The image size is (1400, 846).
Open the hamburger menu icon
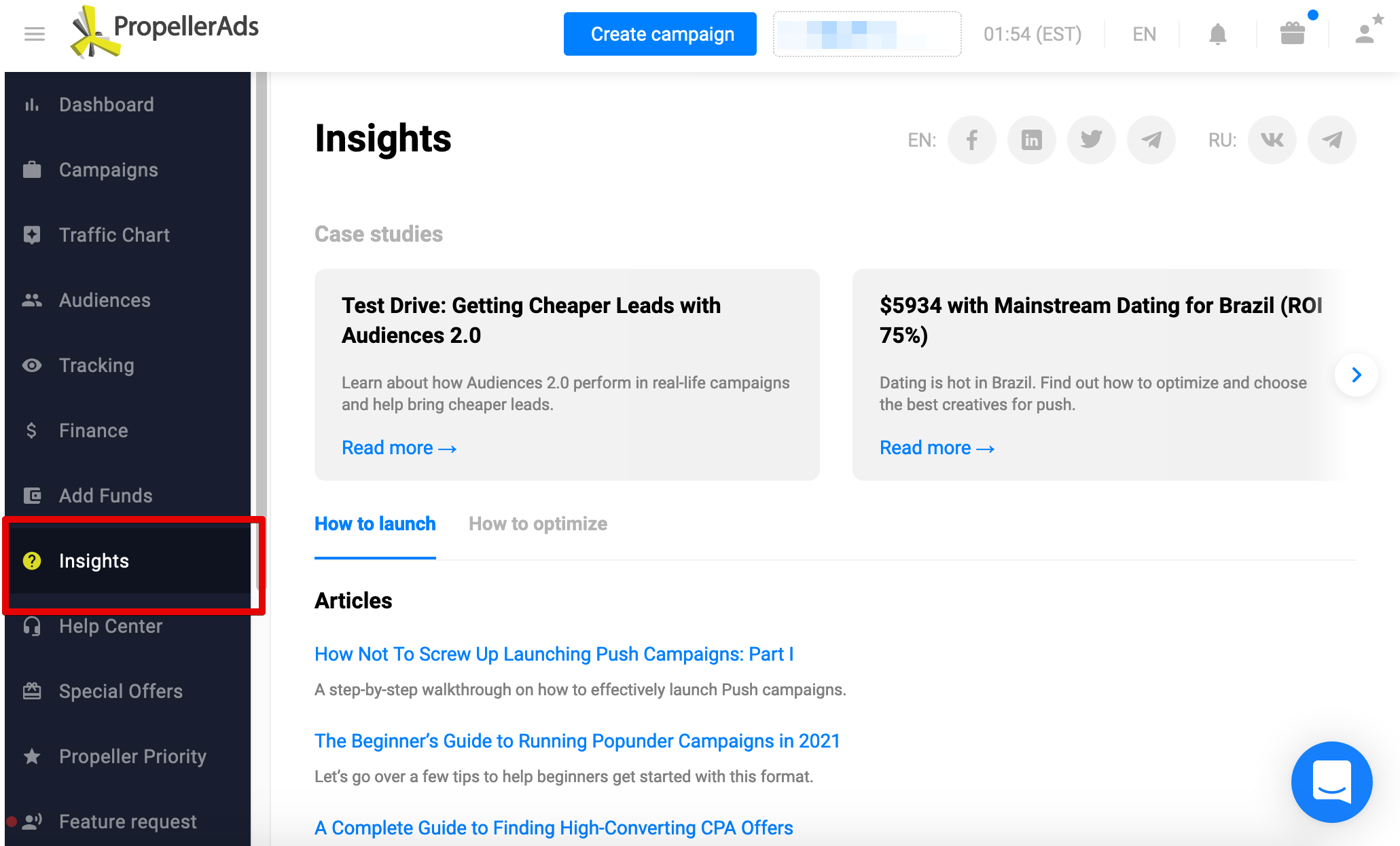tap(35, 34)
